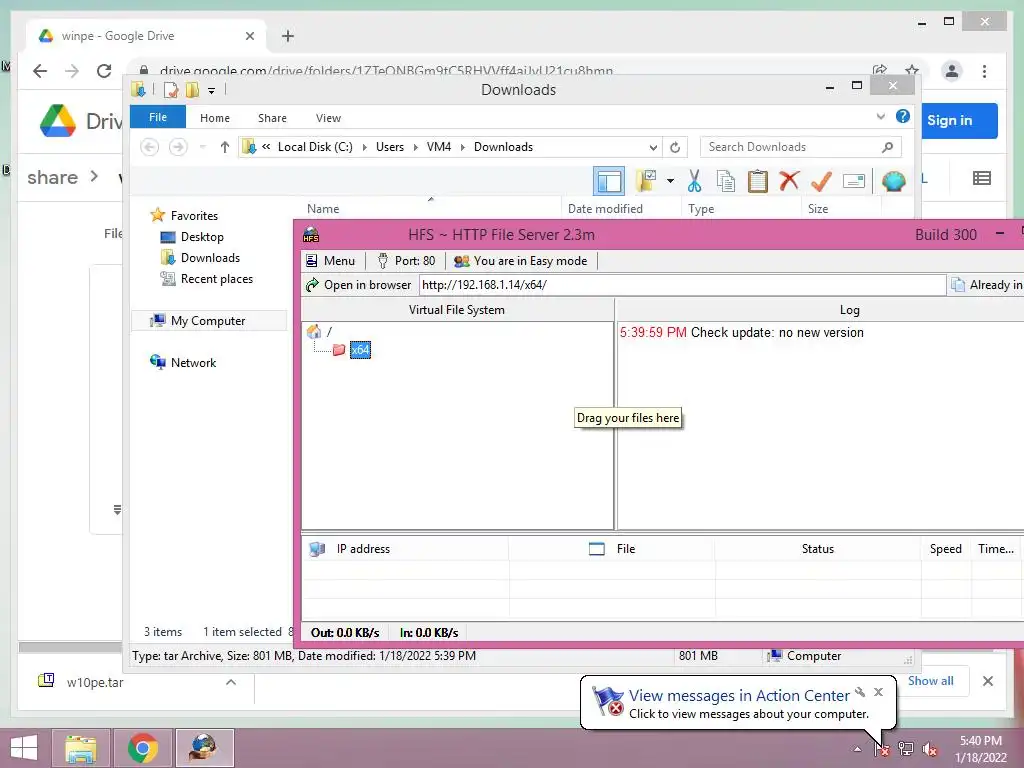
Task: Expand the address bar history dropdown
Action: (653, 147)
